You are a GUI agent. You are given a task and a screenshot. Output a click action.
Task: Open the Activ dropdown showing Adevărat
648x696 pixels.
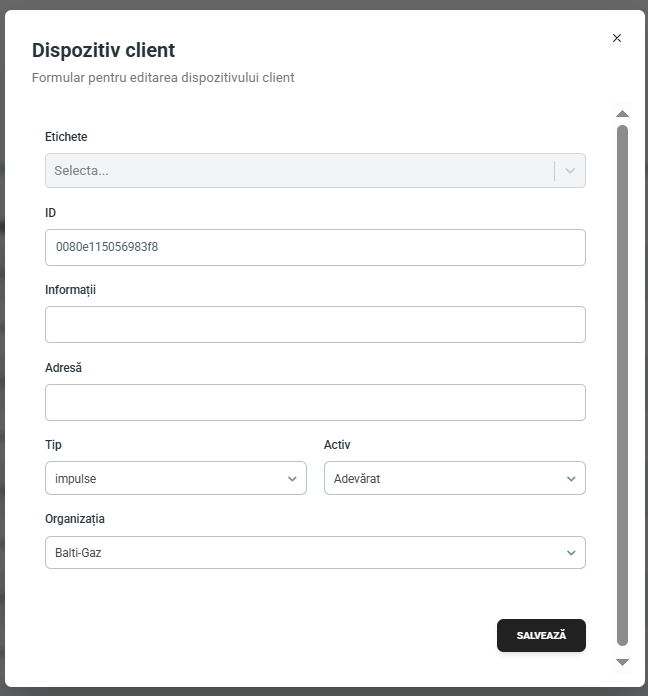454,478
